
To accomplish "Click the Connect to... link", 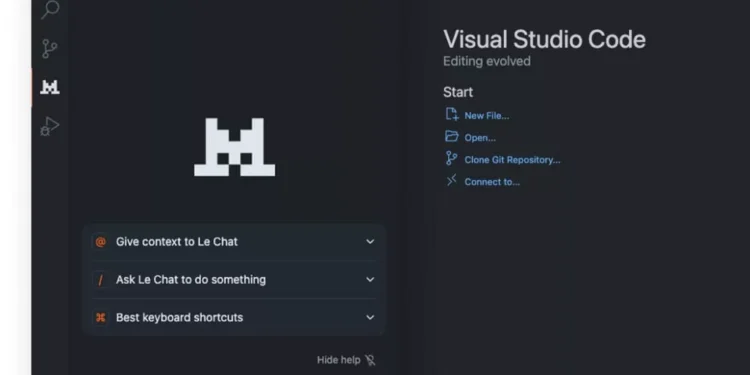I will point(492,182).
